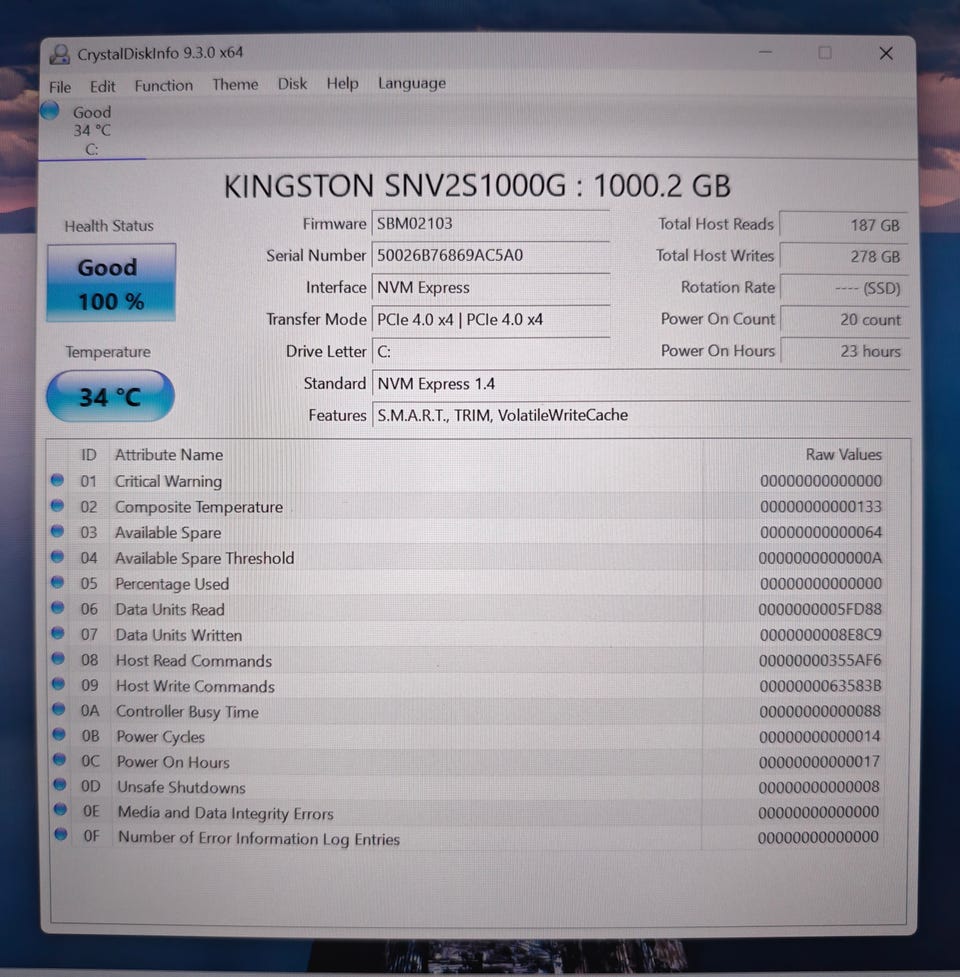960x977 pixels.
Task: Open the Edit menu
Action: 102,86
